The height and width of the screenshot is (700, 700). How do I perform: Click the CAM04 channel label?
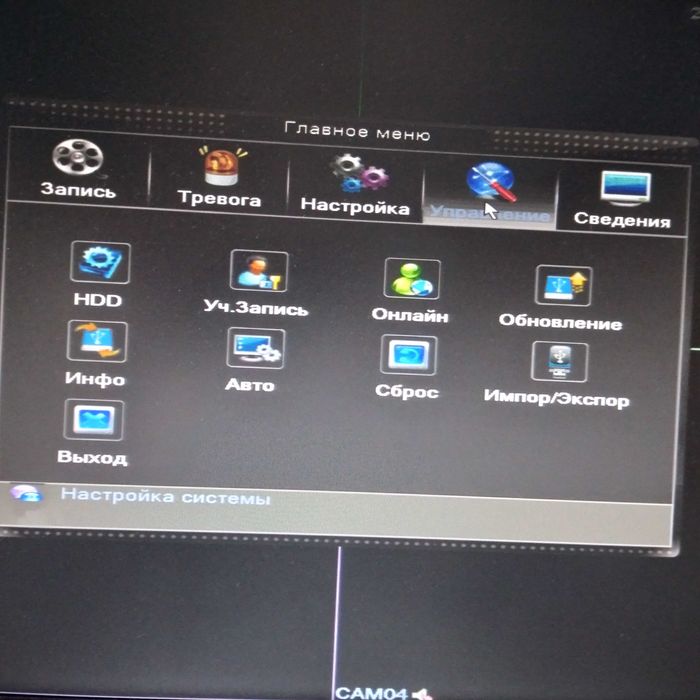(x=371, y=693)
